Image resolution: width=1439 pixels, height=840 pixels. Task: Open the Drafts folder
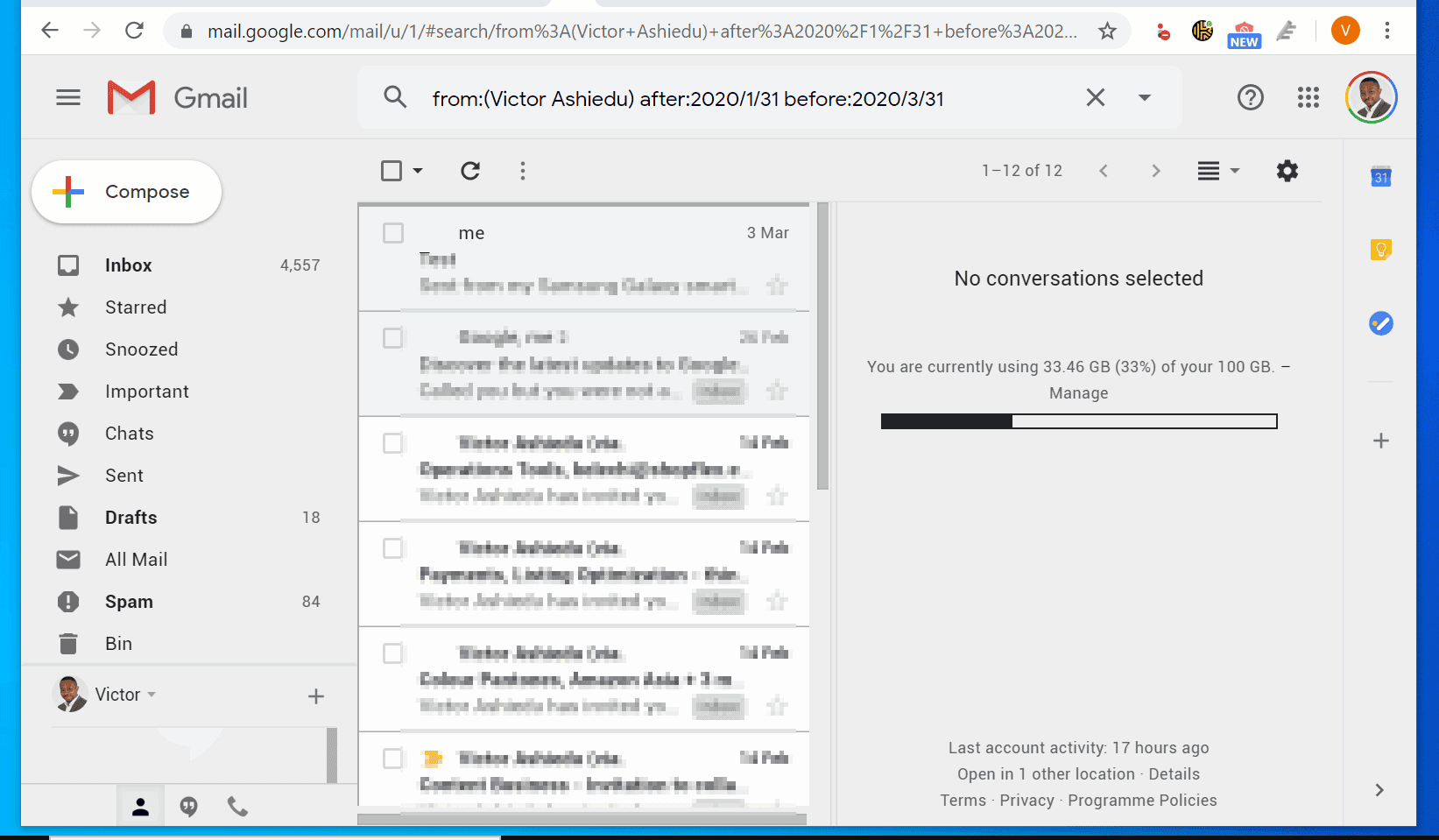pos(130,517)
